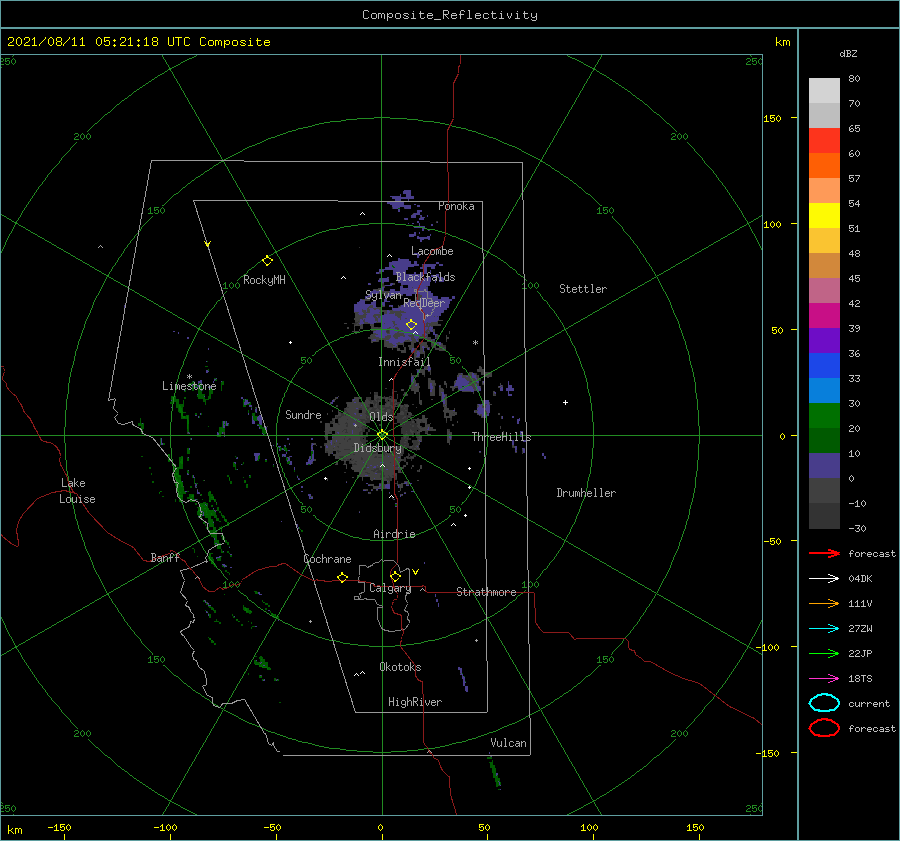This screenshot has height=841, width=900.
Task: Click the -30 value at scale bottom
Action: pyautogui.click(x=857, y=528)
